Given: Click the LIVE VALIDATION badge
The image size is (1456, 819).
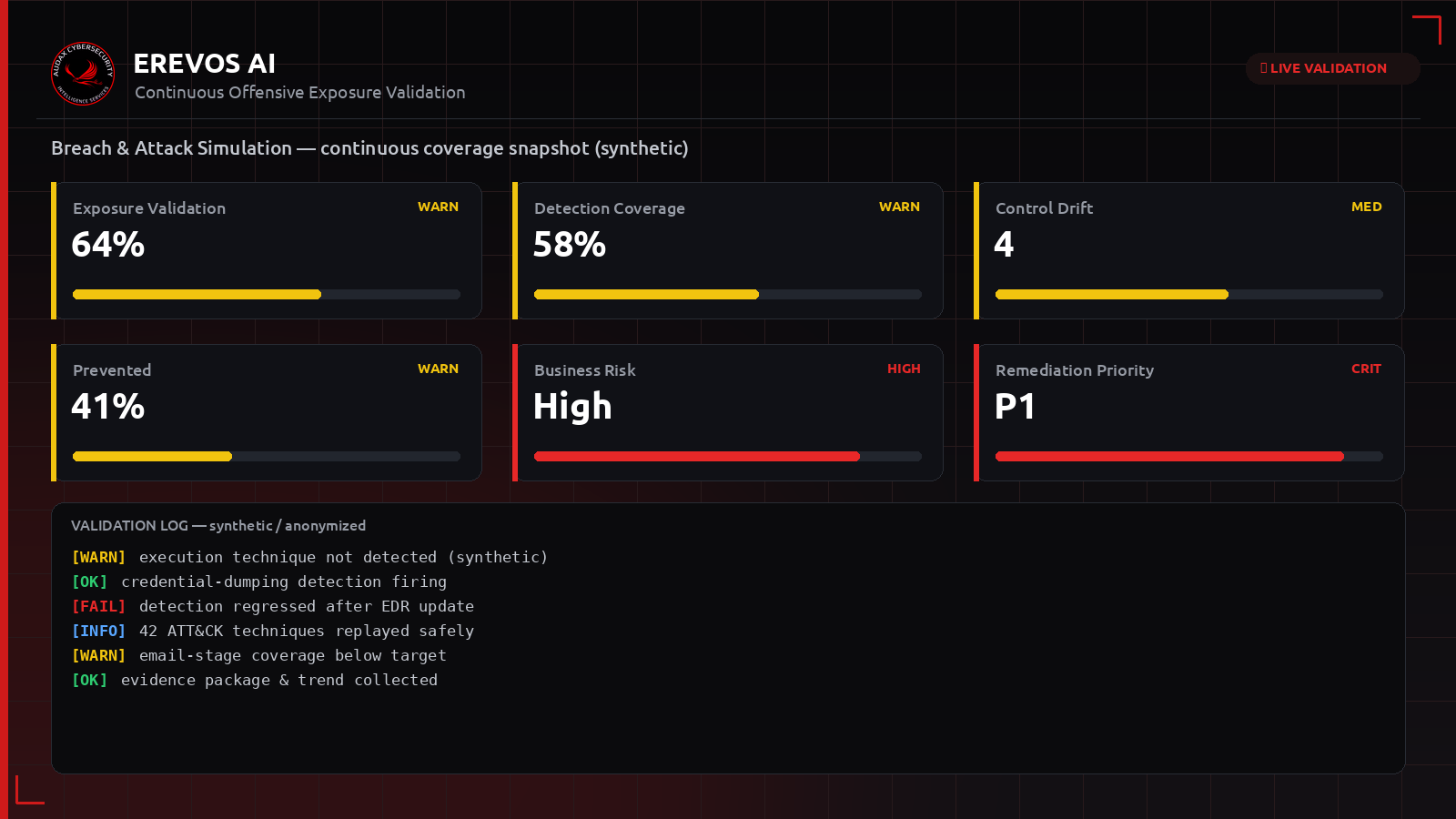Looking at the screenshot, I should pyautogui.click(x=1332, y=68).
